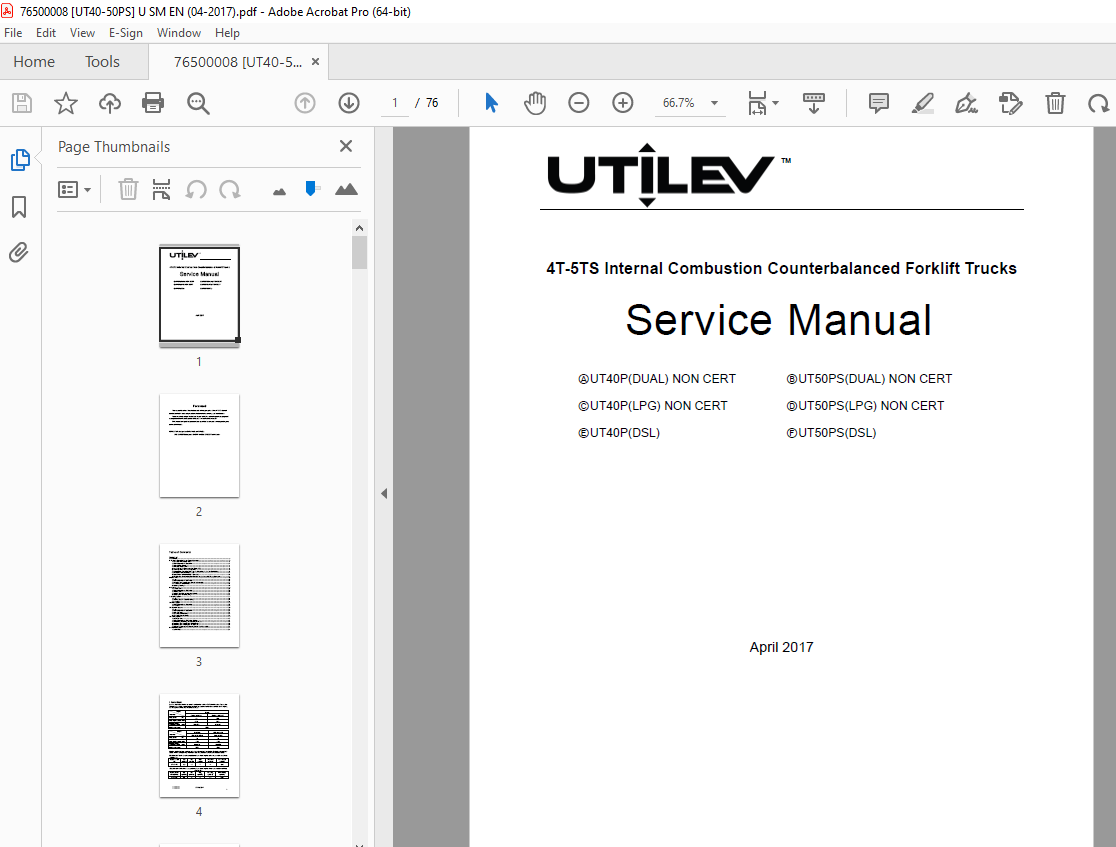Click the UTILEV logo on the page

(668, 174)
